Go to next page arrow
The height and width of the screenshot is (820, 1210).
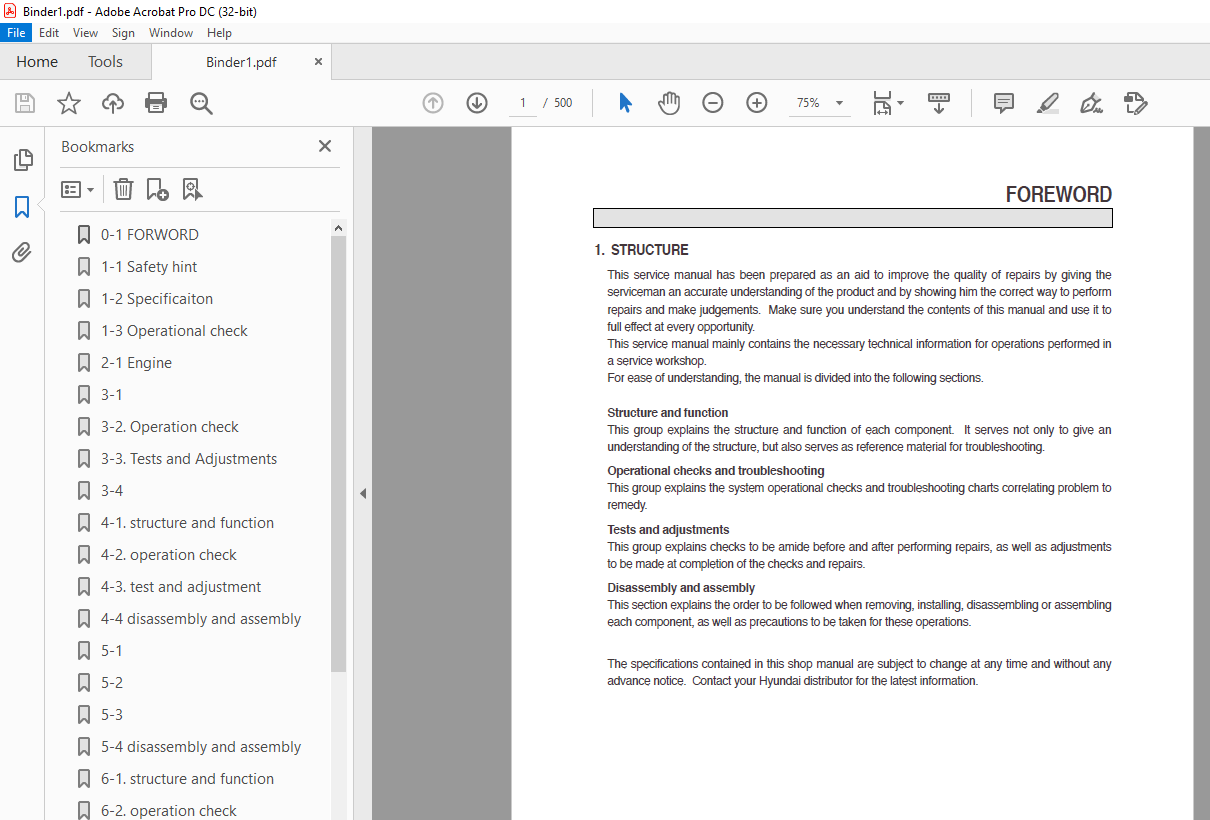coord(477,103)
